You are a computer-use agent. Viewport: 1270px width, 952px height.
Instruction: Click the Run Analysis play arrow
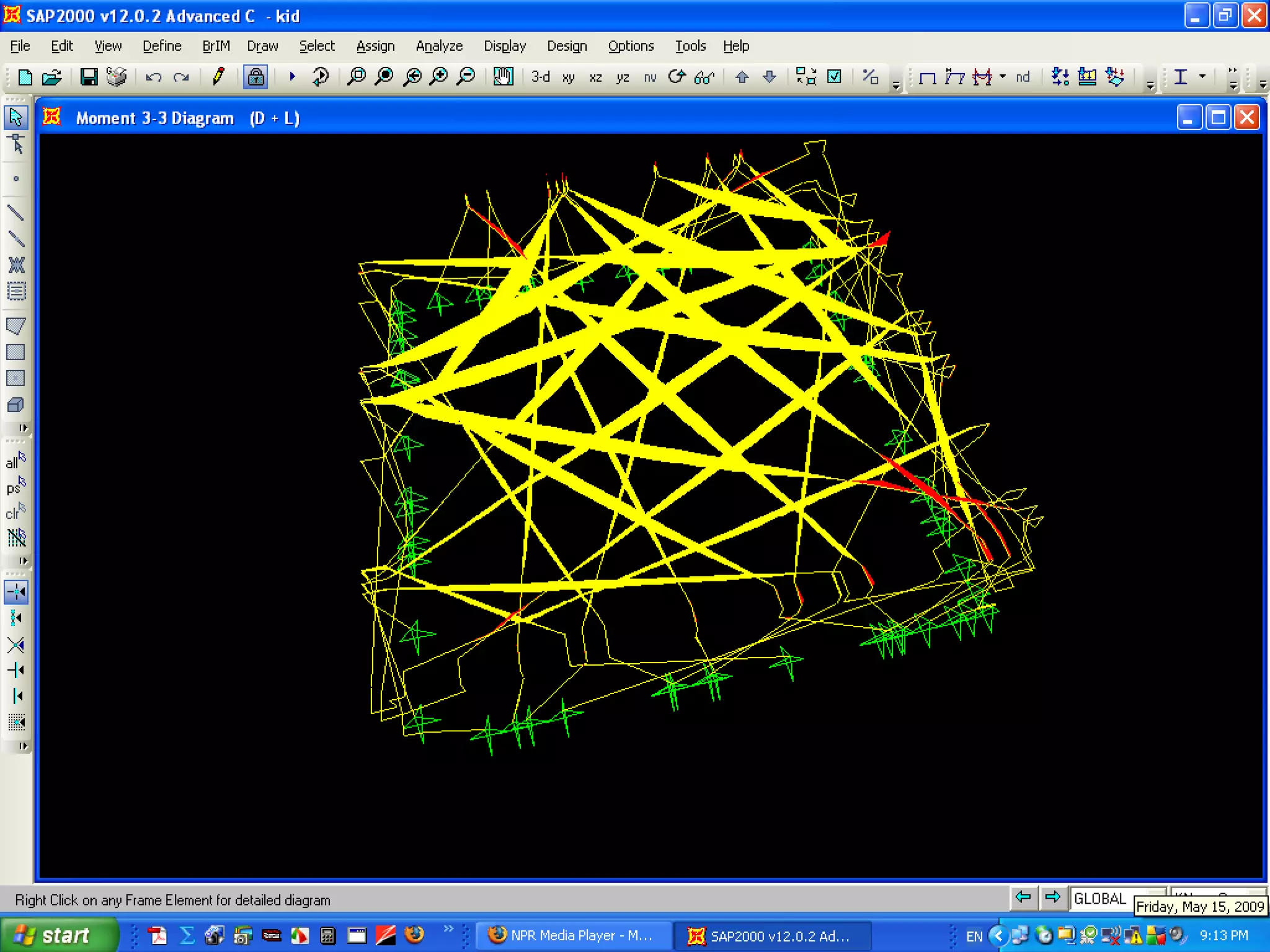(292, 77)
